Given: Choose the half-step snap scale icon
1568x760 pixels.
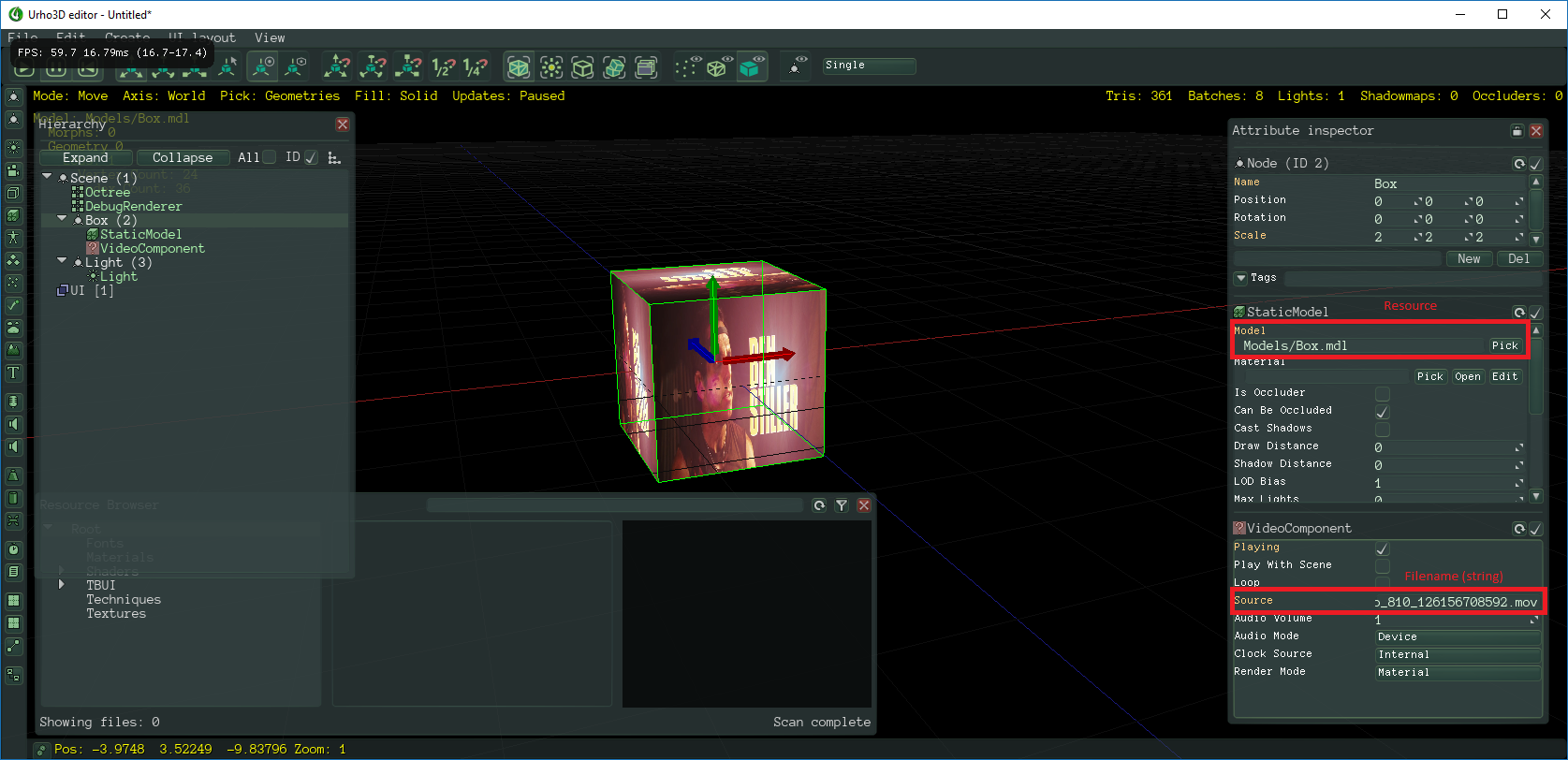Looking at the screenshot, I should pyautogui.click(x=443, y=66).
